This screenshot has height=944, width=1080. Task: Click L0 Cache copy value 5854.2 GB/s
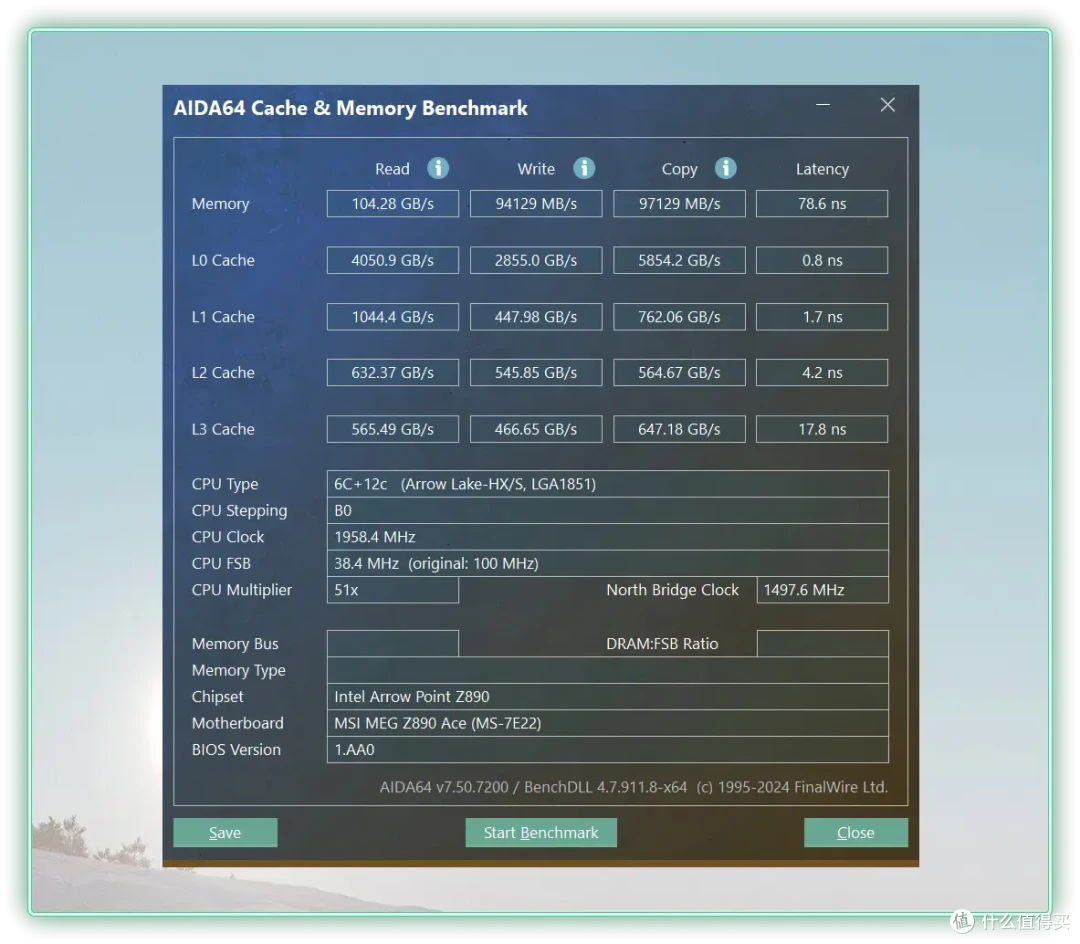pos(679,260)
